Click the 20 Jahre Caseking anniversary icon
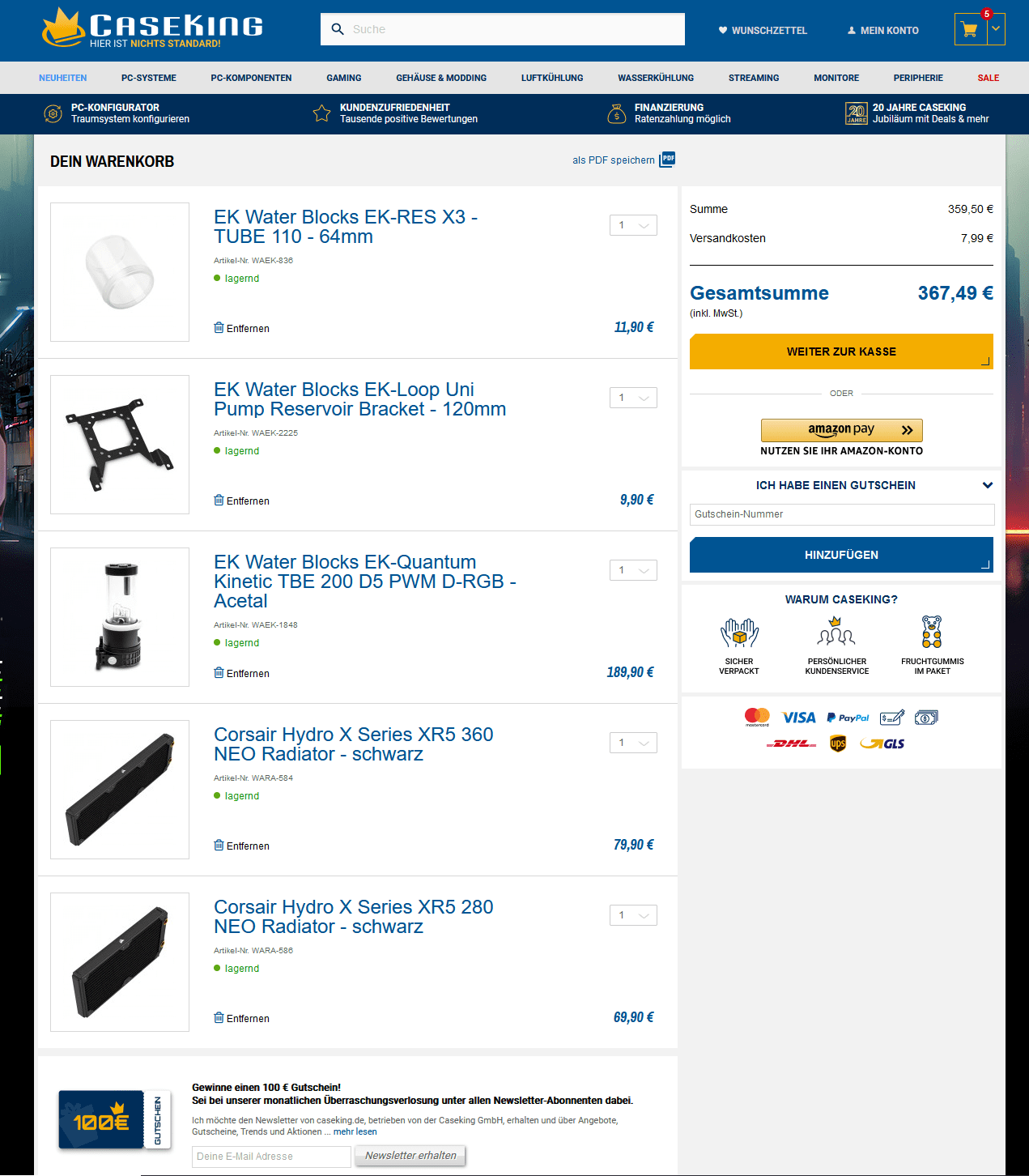 (857, 113)
